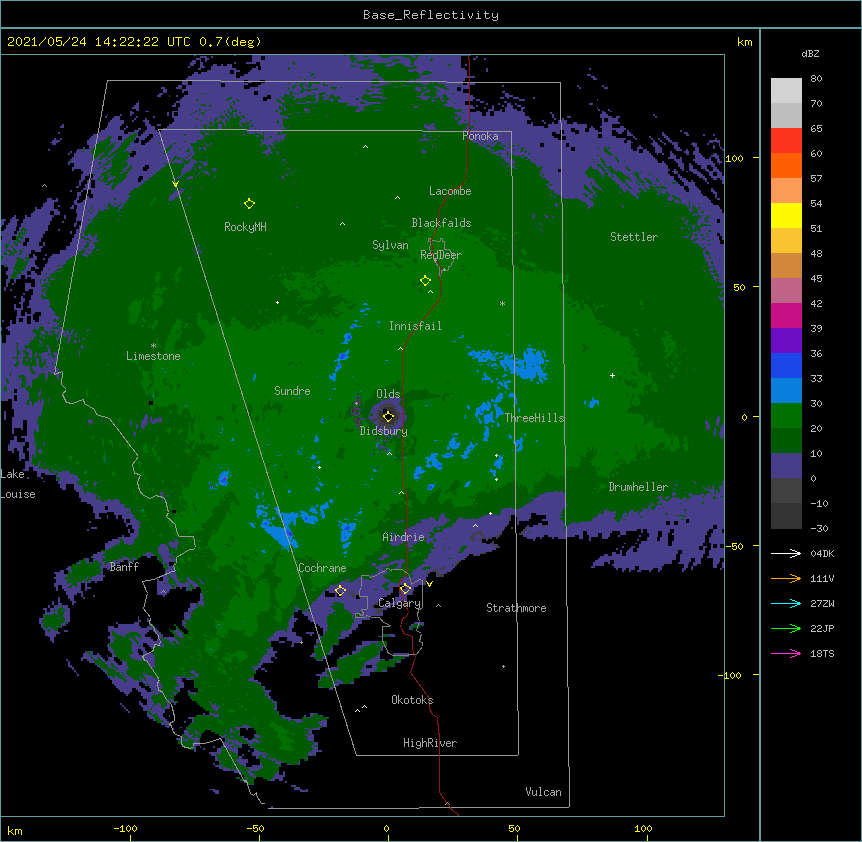Click the Olds label
Image resolution: width=862 pixels, height=842 pixels.
(x=388, y=394)
